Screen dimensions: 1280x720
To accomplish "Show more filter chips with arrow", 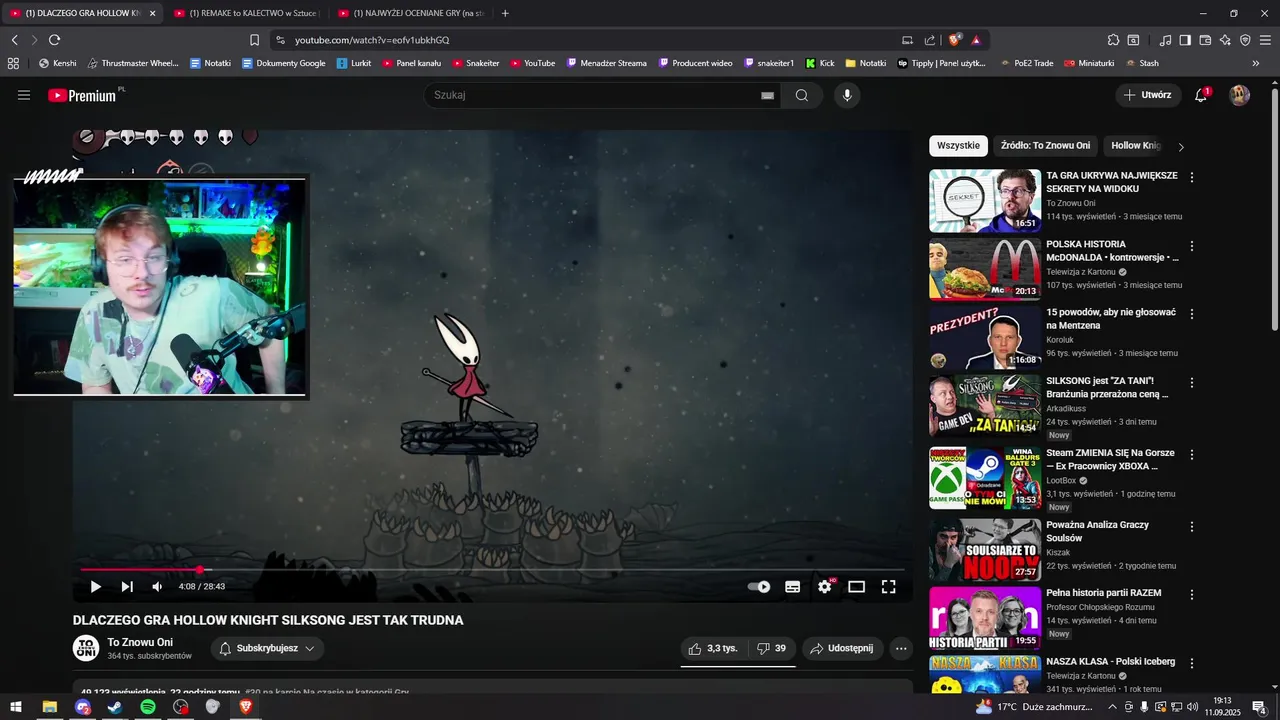I will [1181, 147].
